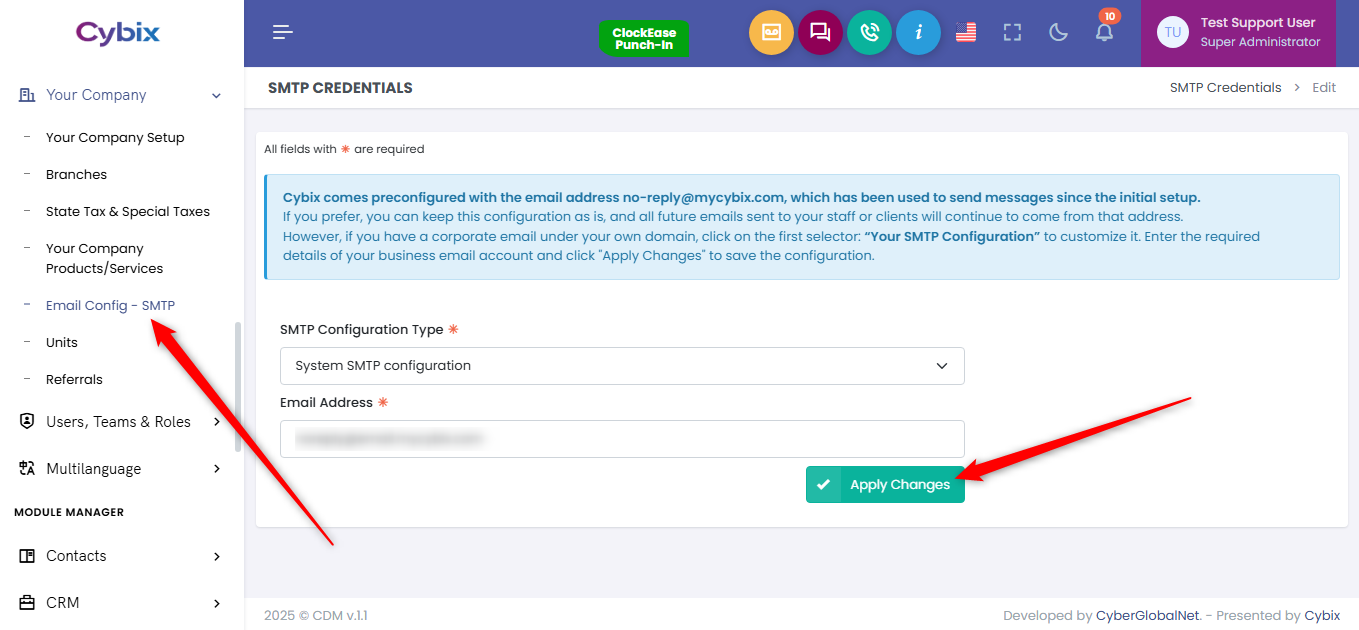Open SMTP Configuration Type dropdown
This screenshot has height=630, width=1359.
pyautogui.click(x=622, y=366)
